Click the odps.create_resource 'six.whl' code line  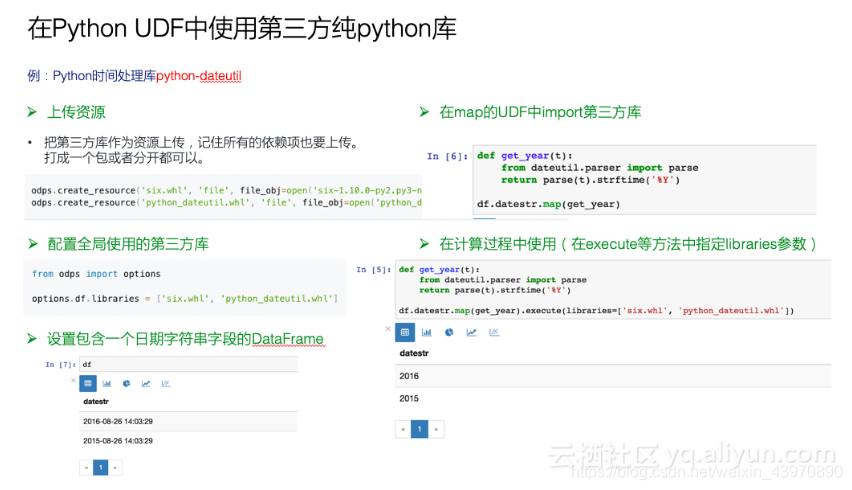(226, 190)
